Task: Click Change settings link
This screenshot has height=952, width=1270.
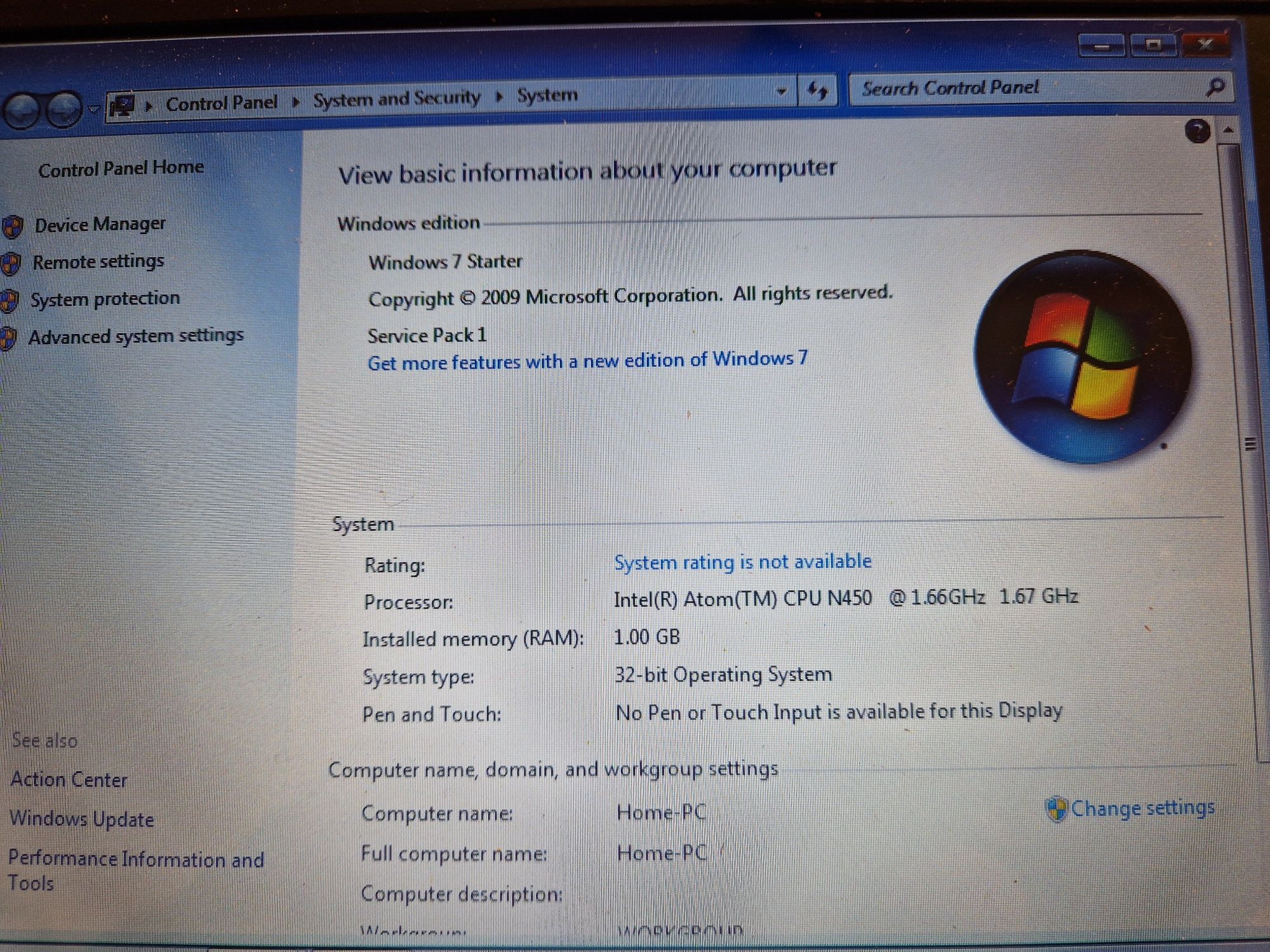Action: click(1142, 808)
